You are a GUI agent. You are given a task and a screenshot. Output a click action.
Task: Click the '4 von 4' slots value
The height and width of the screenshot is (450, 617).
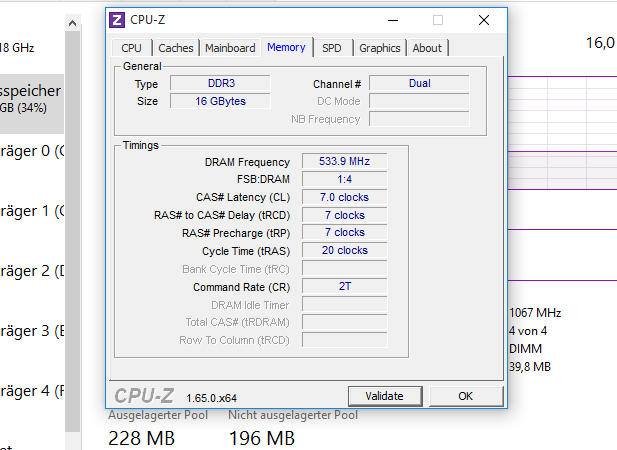coord(528,331)
